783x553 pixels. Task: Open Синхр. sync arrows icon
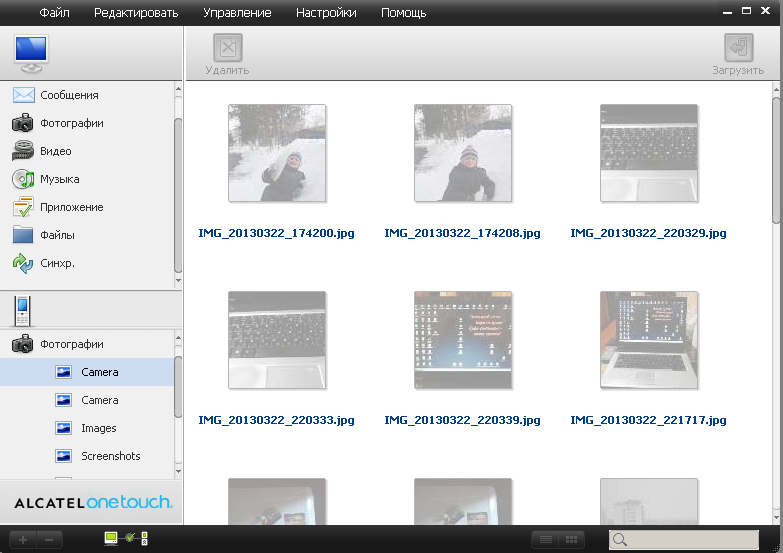22,263
